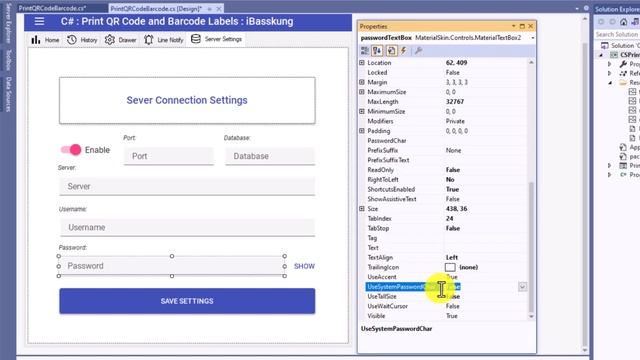Click the SHOW password link

(304, 266)
